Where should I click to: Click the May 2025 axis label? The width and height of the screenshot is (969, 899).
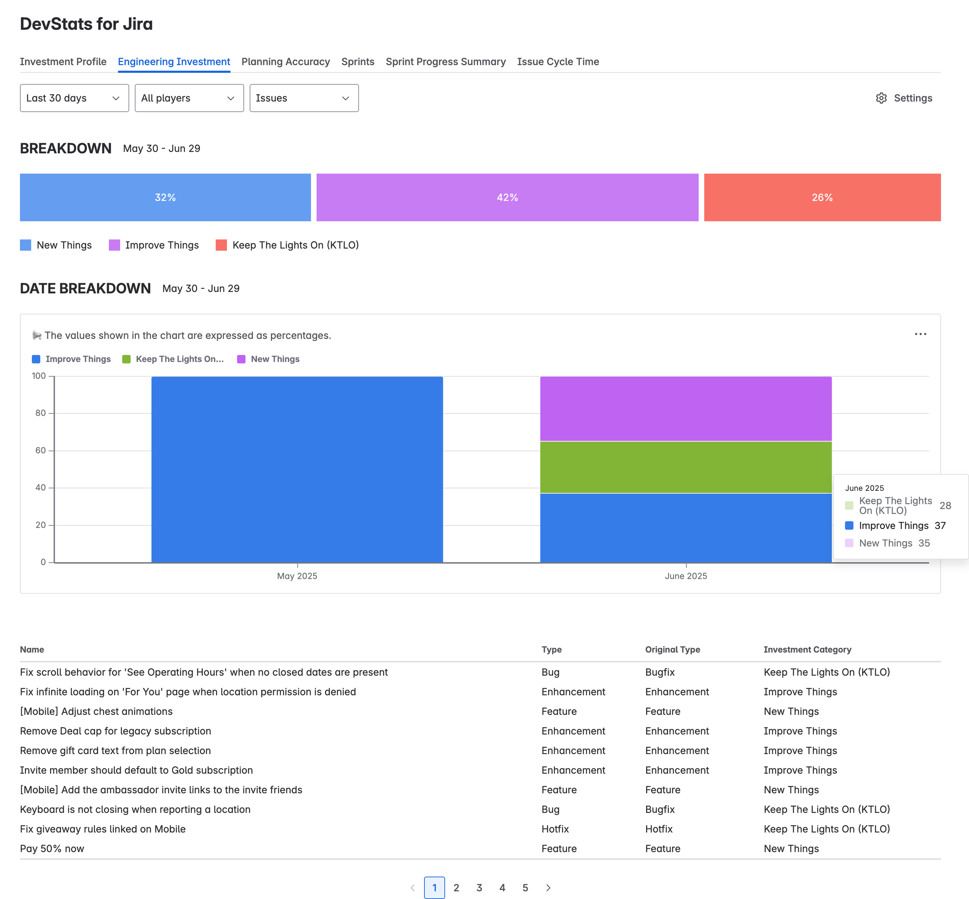point(297,576)
